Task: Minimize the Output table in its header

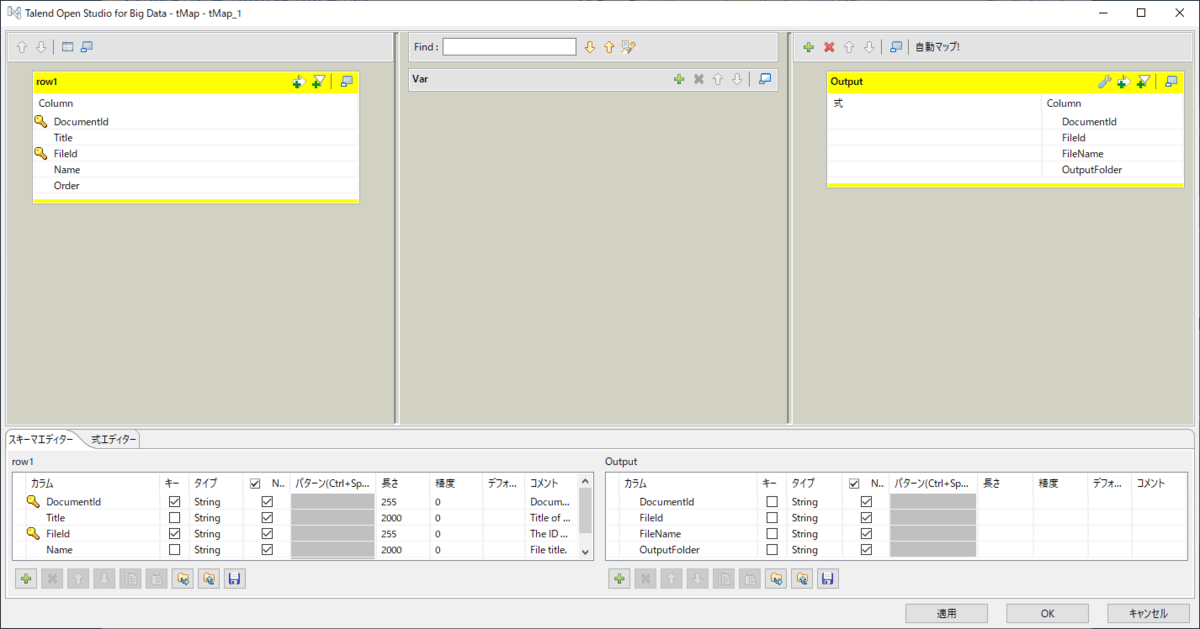Action: 1171,82
